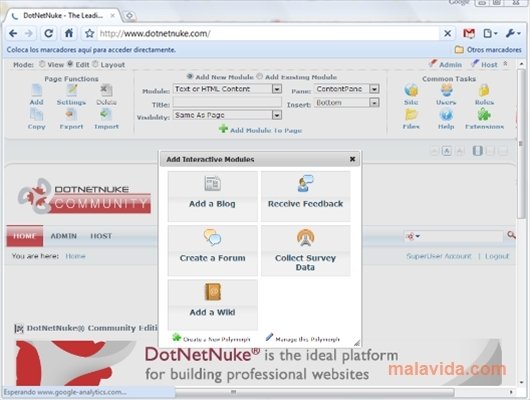The image size is (530, 400).
Task: Click the Import page icon
Action: (106, 114)
